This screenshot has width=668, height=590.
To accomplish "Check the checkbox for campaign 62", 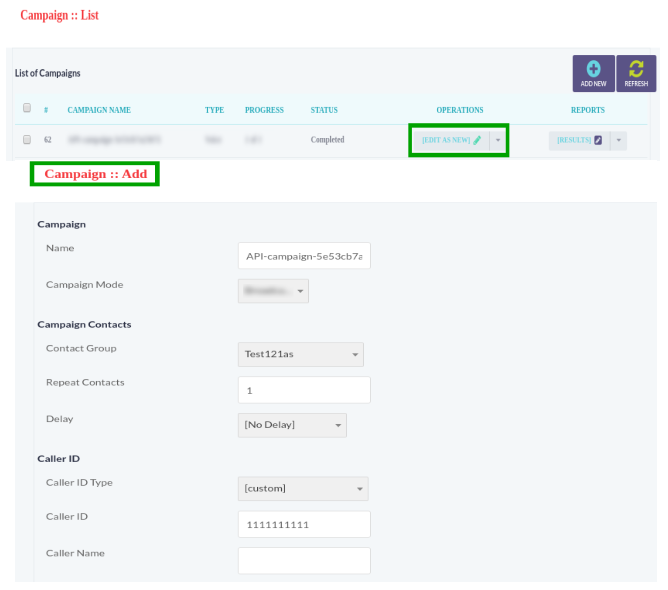I will point(28,140).
